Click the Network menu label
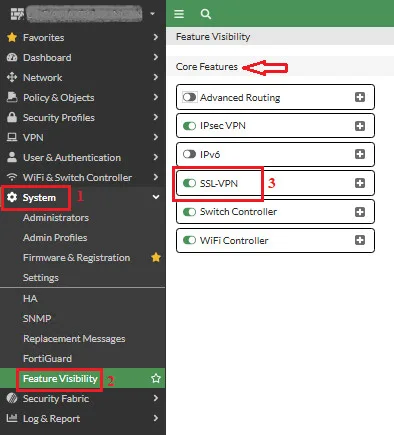 [x=42, y=78]
